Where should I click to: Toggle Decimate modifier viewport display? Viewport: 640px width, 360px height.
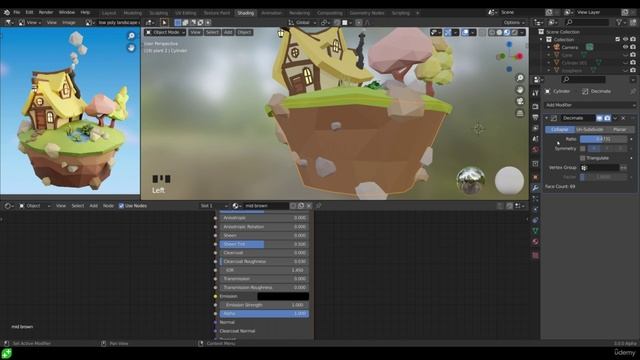pyautogui.click(x=599, y=118)
